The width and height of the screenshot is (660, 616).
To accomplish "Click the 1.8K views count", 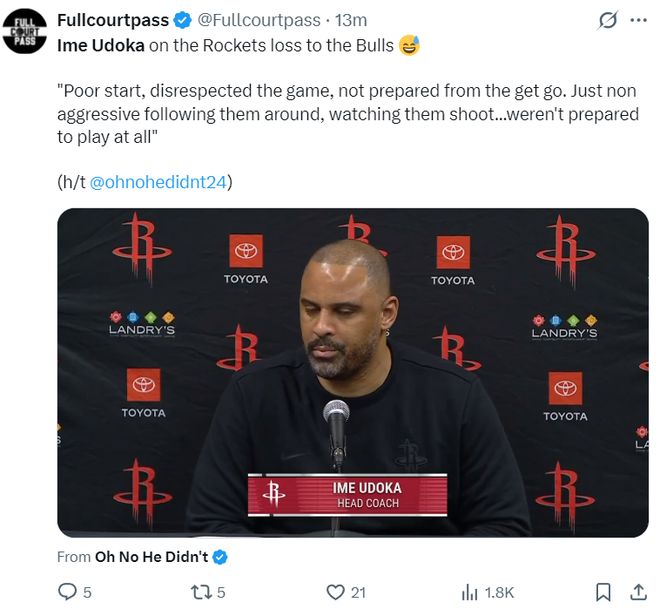I will click(x=499, y=593).
